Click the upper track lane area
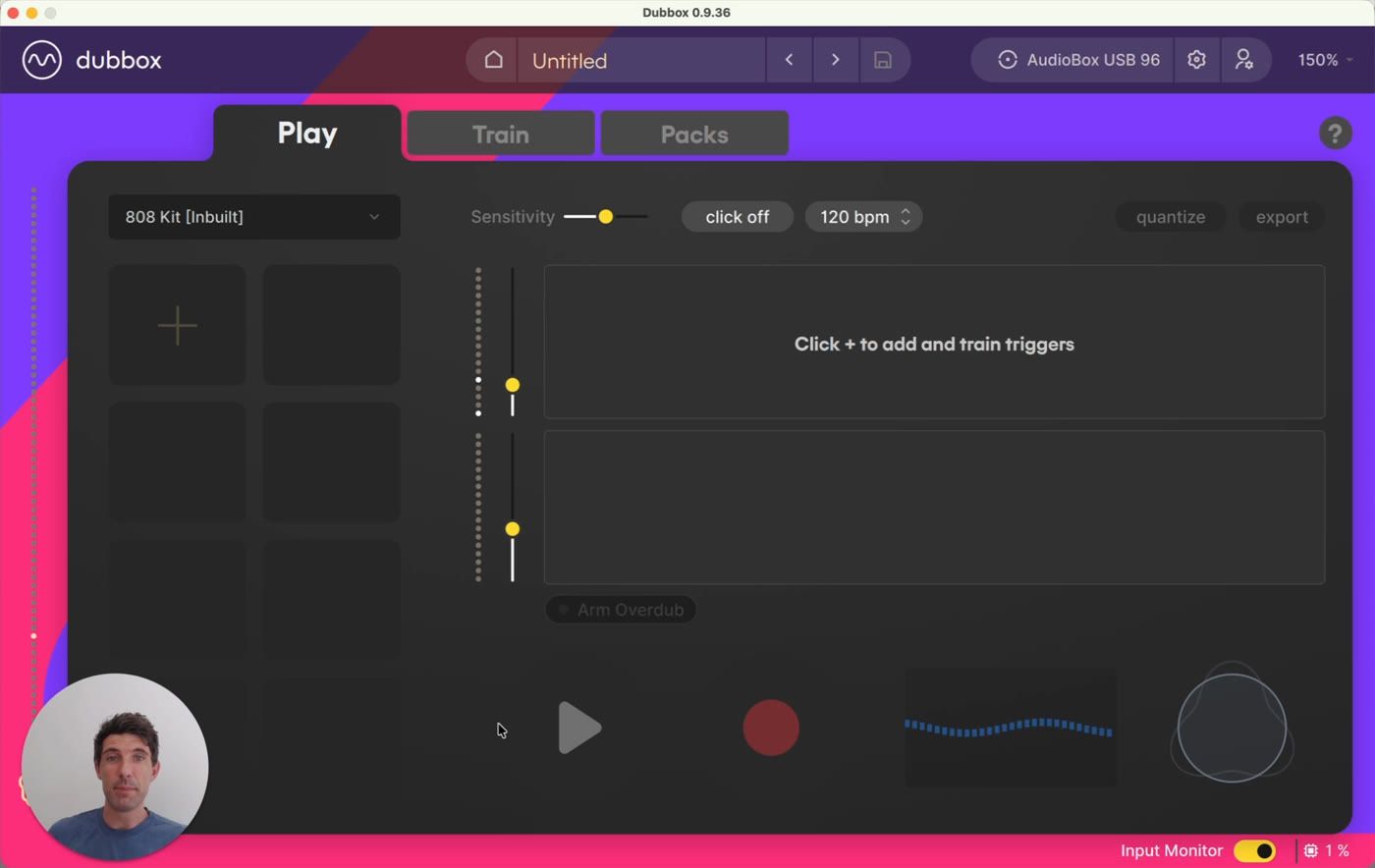This screenshot has width=1375, height=868. click(934, 342)
